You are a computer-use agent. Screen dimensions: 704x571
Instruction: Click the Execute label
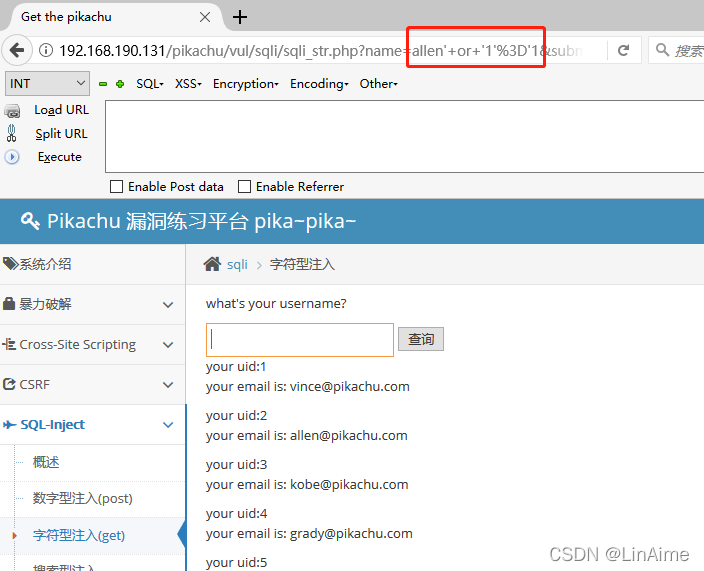60,157
